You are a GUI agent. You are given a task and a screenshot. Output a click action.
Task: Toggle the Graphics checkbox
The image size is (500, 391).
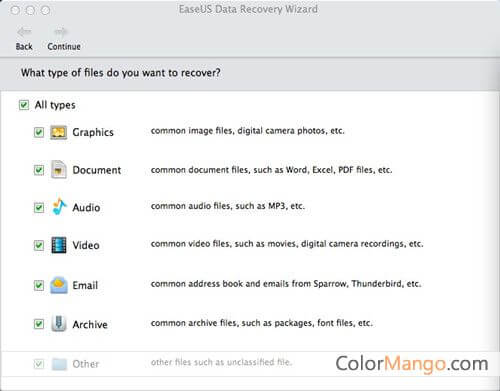pyautogui.click(x=39, y=132)
